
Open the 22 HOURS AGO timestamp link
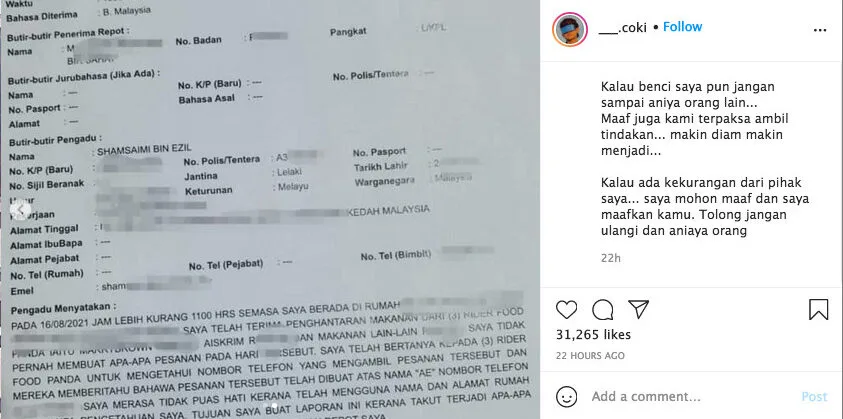(x=590, y=356)
